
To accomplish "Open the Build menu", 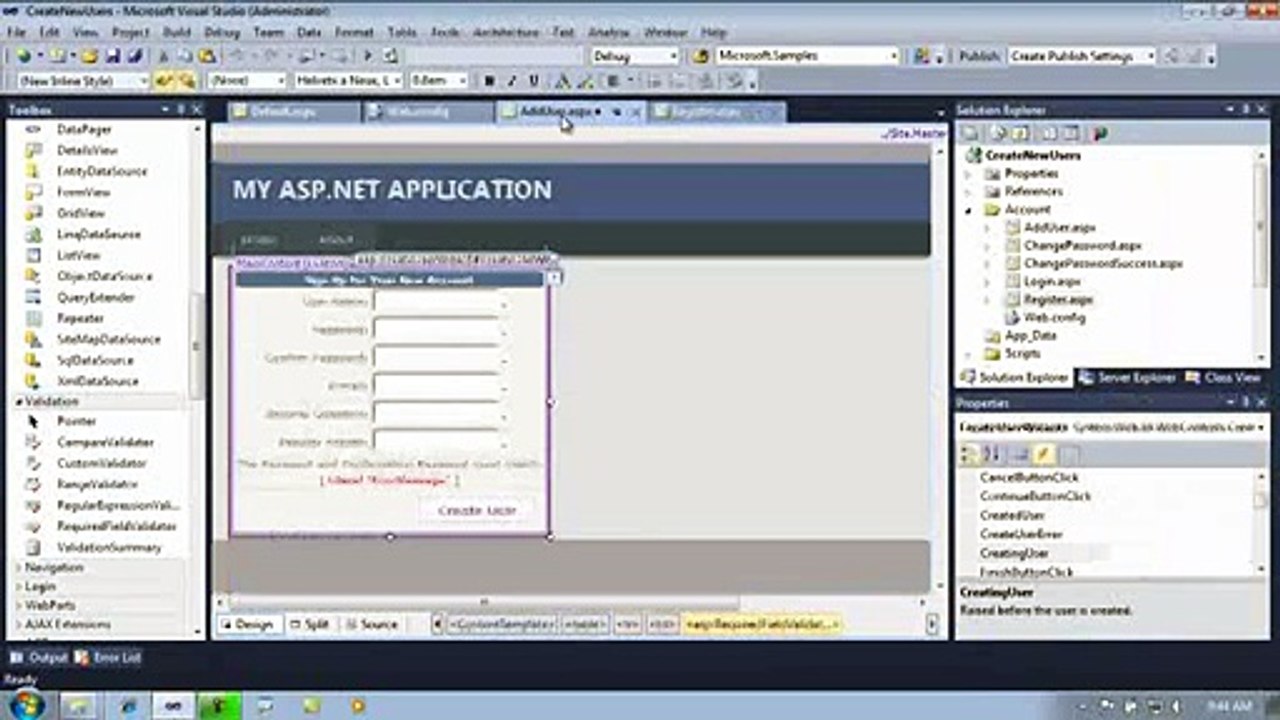I will (176, 32).
